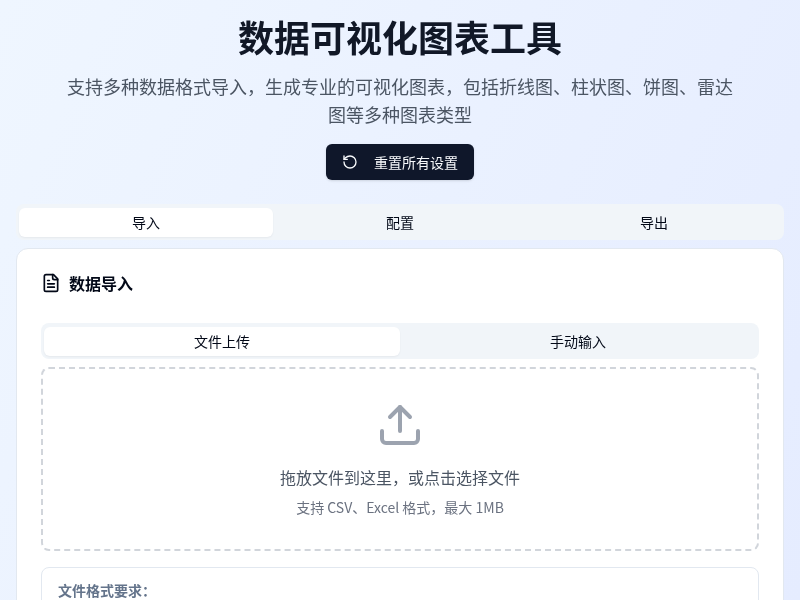Click the 重置所有设置 button
The image size is (800, 600).
point(400,162)
